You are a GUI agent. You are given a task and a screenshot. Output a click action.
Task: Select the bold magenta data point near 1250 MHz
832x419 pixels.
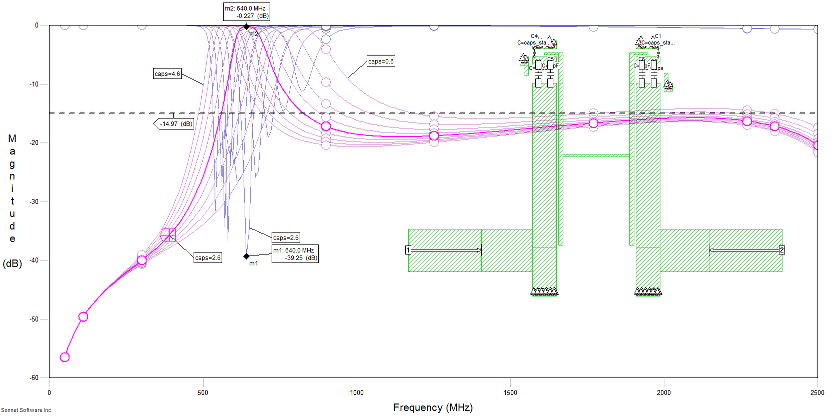(434, 136)
